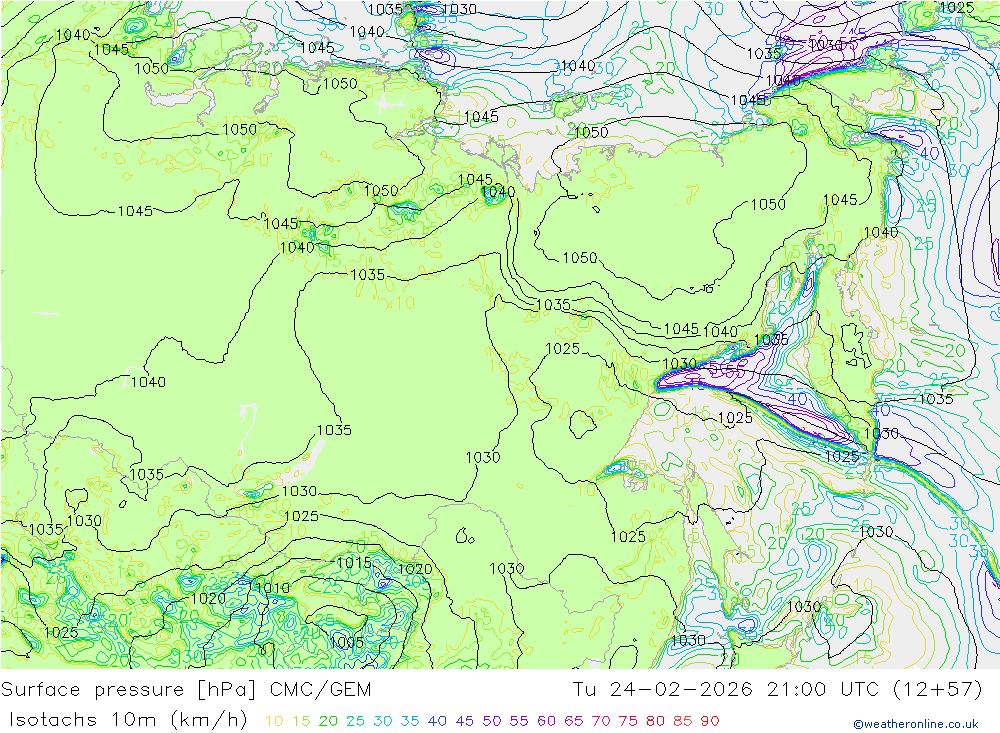This screenshot has height=733, width=1000.
Task: Click the "Tu 24-02-2026 21:00 UTC (12+57)" timestamp
Action: (777, 690)
